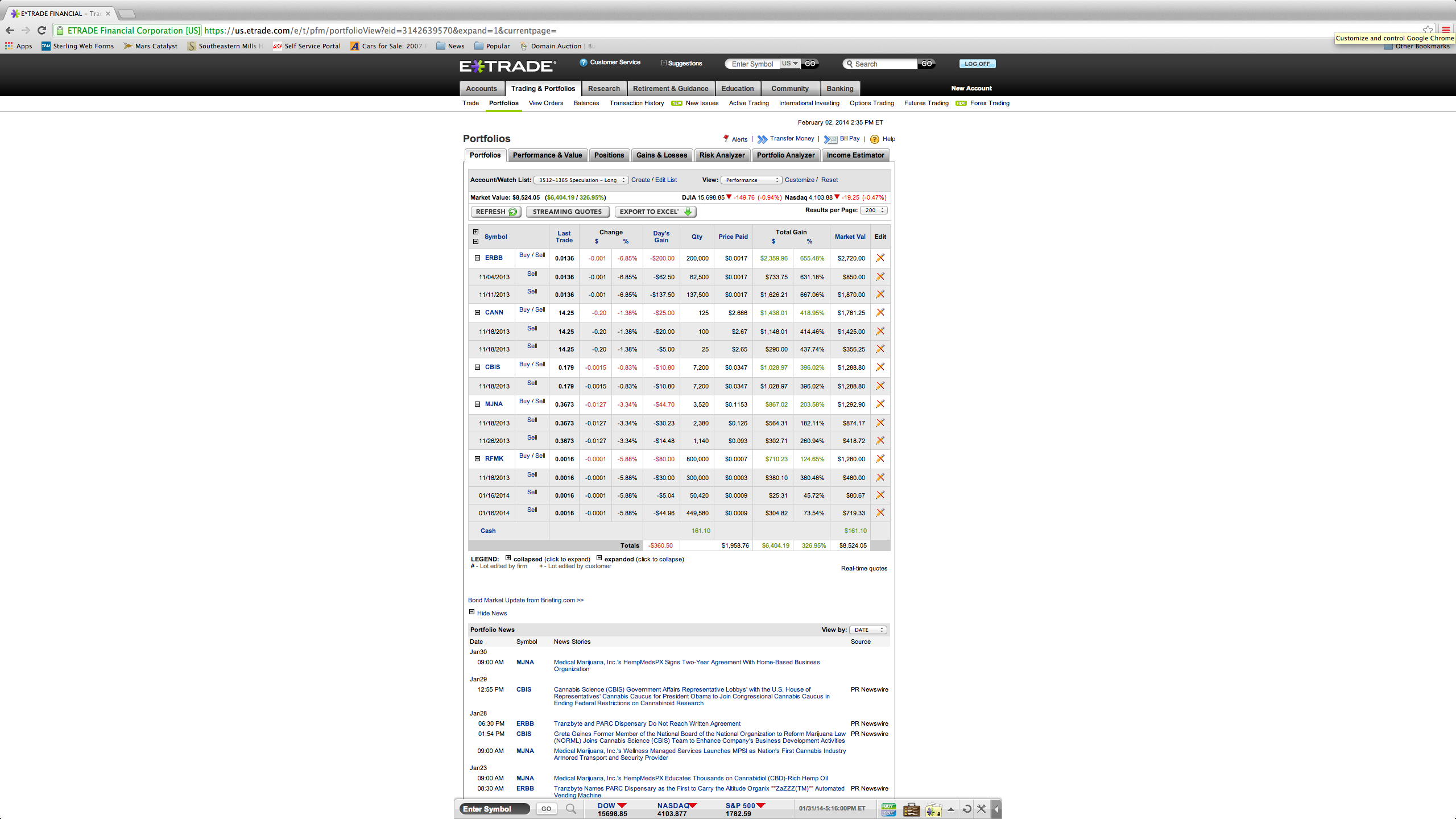This screenshot has height=819, width=1456.
Task: Collapse all rows via the header minus box
Action: coord(476,241)
